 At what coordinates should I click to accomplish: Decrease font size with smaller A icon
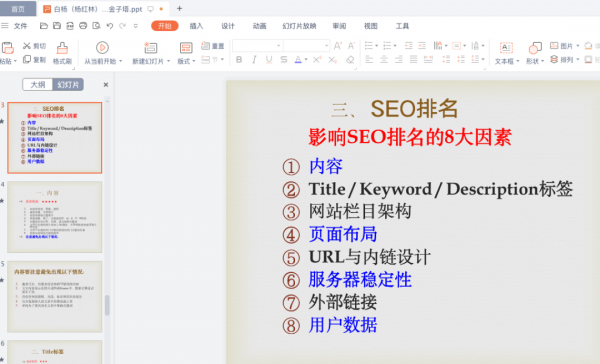tap(351, 46)
